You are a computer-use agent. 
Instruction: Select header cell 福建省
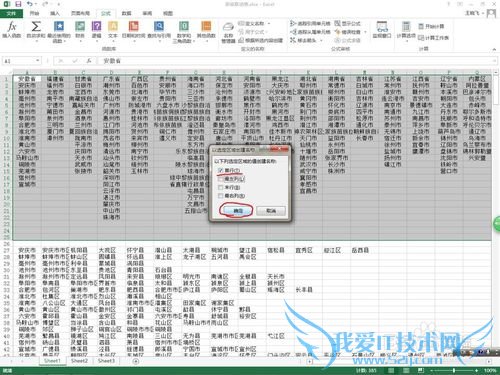point(55,79)
